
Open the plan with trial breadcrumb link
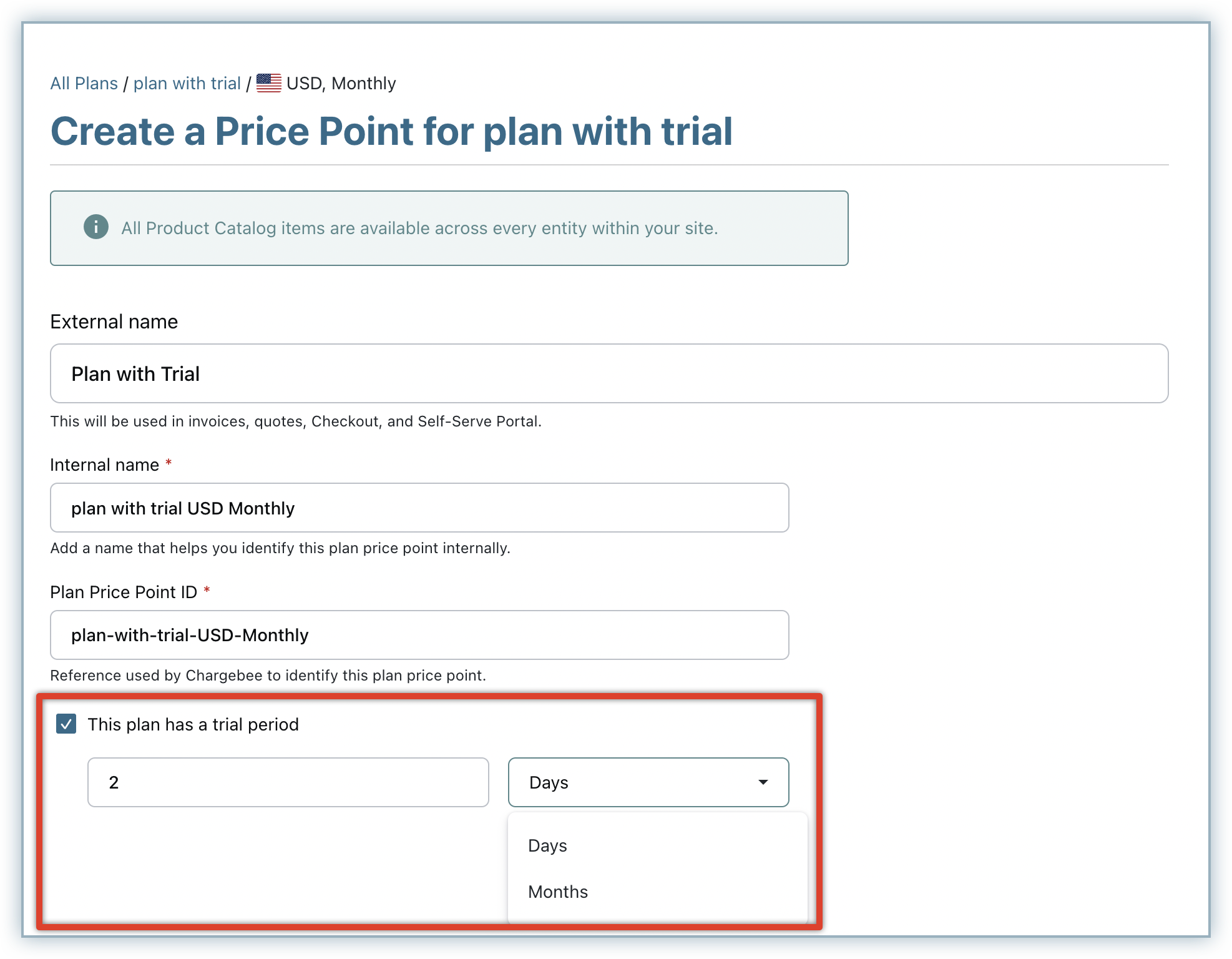click(187, 84)
